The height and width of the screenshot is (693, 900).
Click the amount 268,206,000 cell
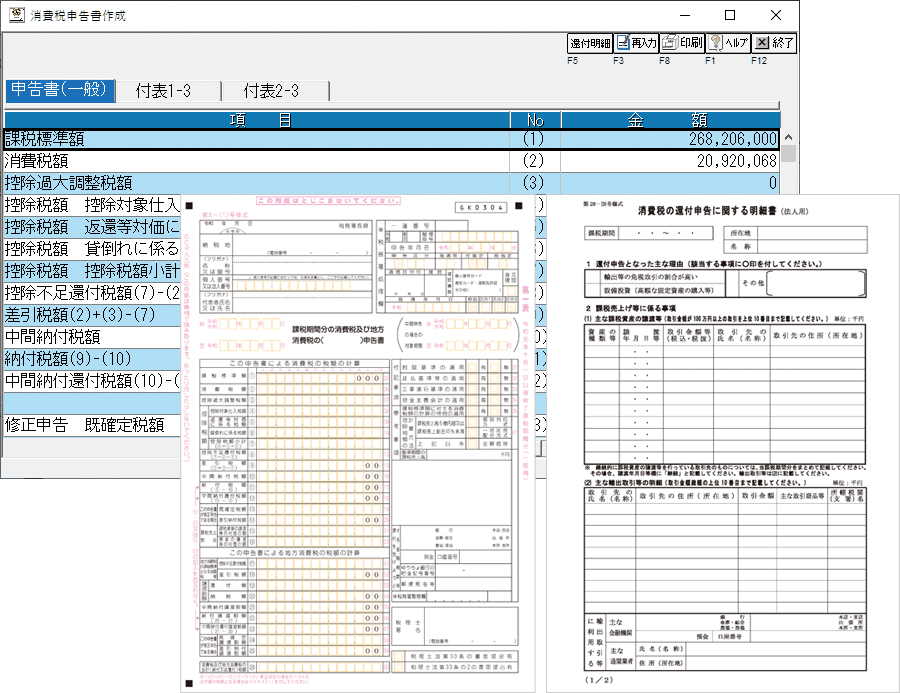[670, 139]
